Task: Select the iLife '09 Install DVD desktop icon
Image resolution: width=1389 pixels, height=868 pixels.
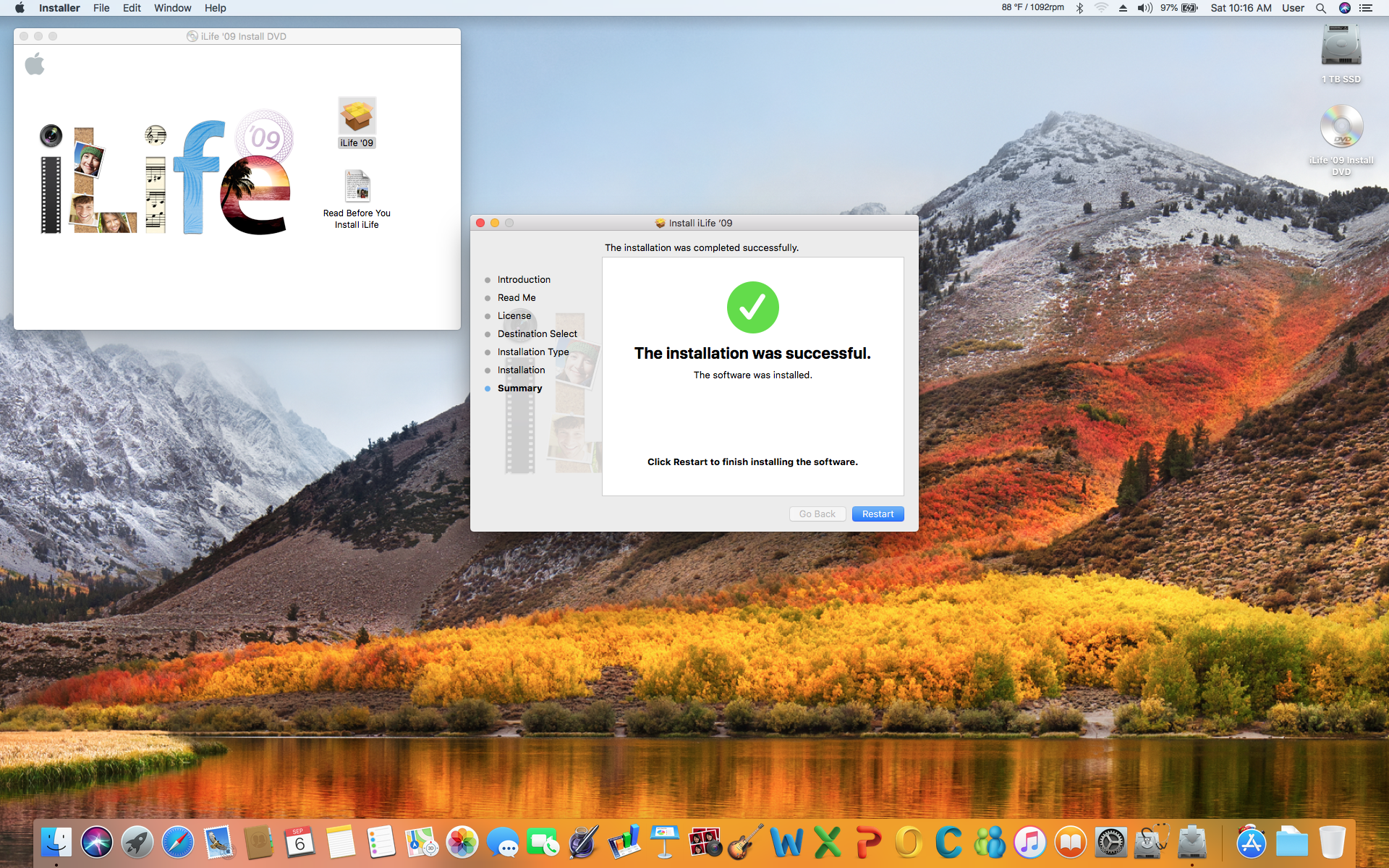Action: [1341, 140]
